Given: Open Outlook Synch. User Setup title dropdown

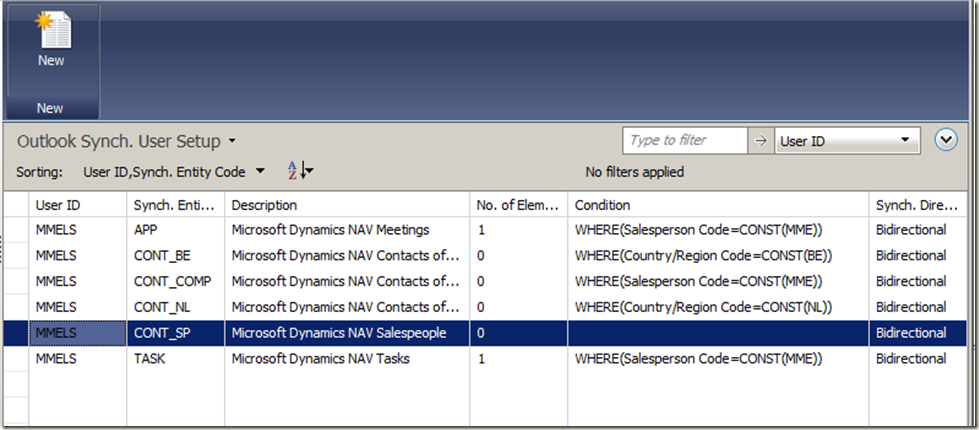Looking at the screenshot, I should pyautogui.click(x=232, y=142).
